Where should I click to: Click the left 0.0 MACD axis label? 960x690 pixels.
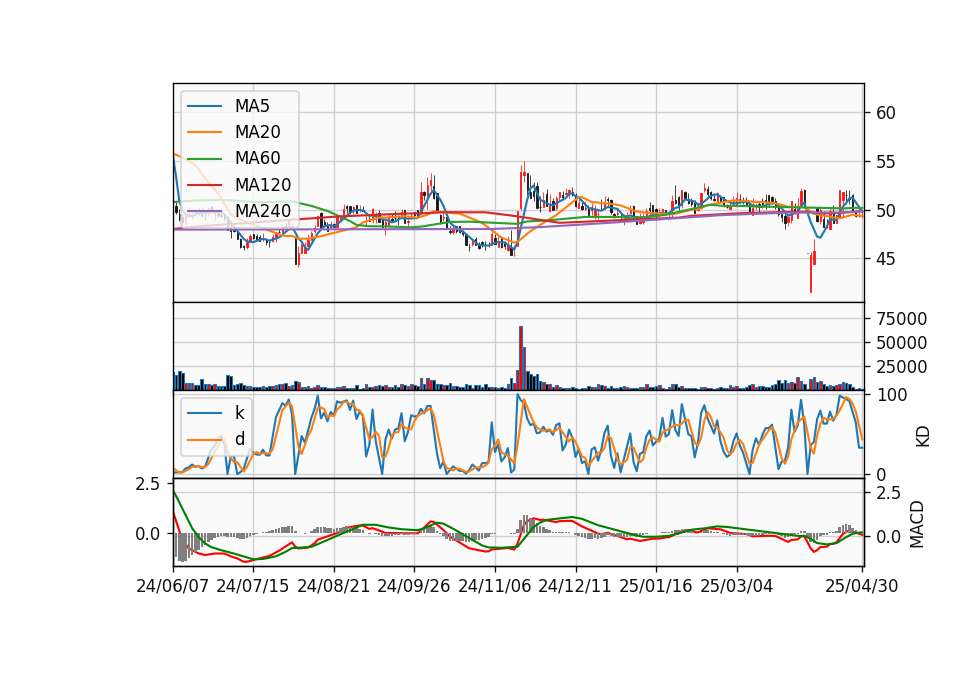(148, 534)
